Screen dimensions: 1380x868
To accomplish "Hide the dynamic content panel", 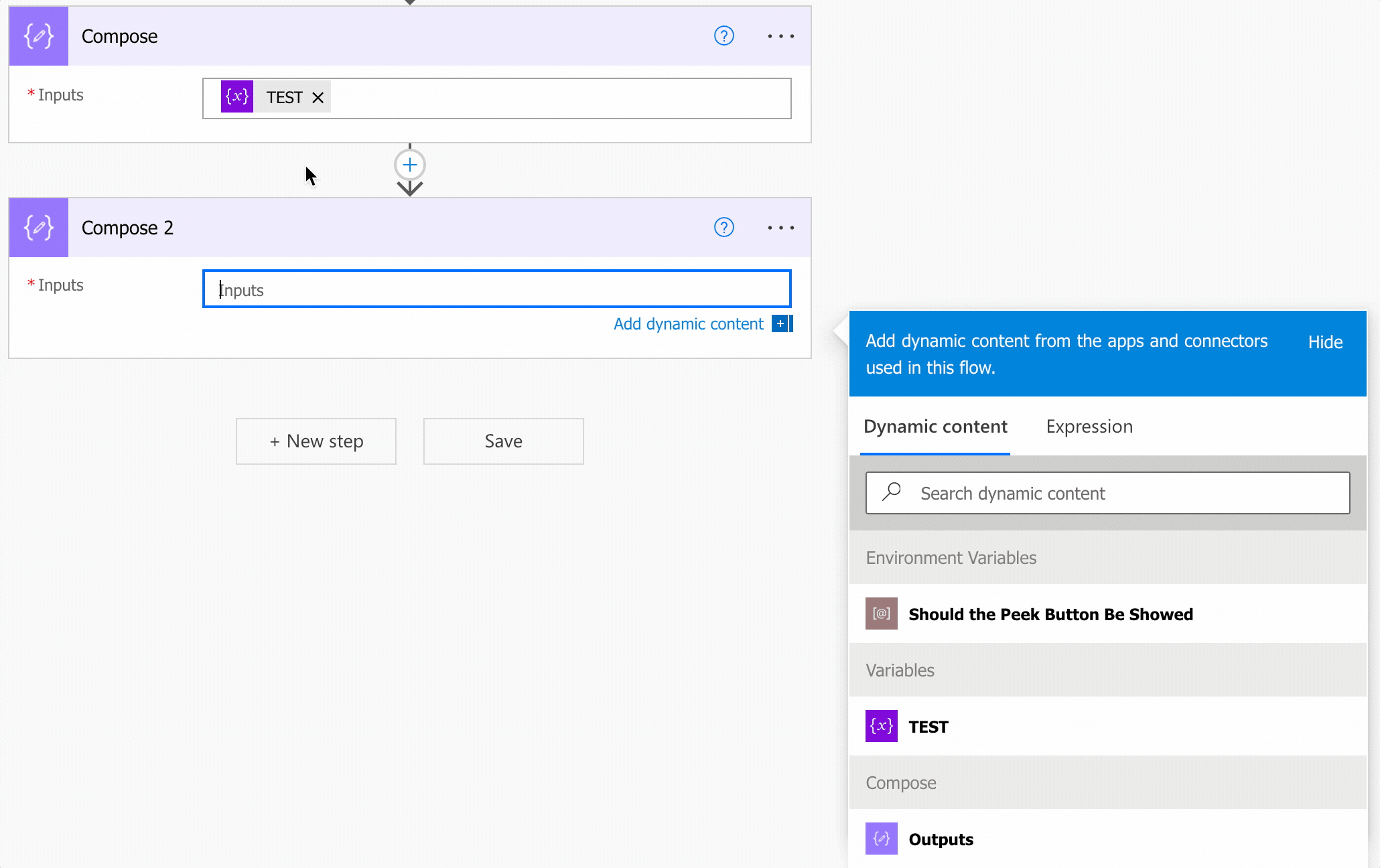I will tap(1324, 342).
